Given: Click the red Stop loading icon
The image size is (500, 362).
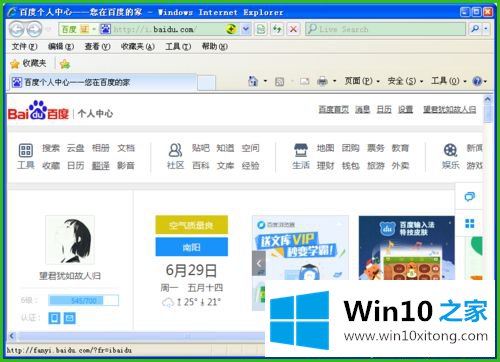Looking at the screenshot, I should pyautogui.click(x=293, y=29).
